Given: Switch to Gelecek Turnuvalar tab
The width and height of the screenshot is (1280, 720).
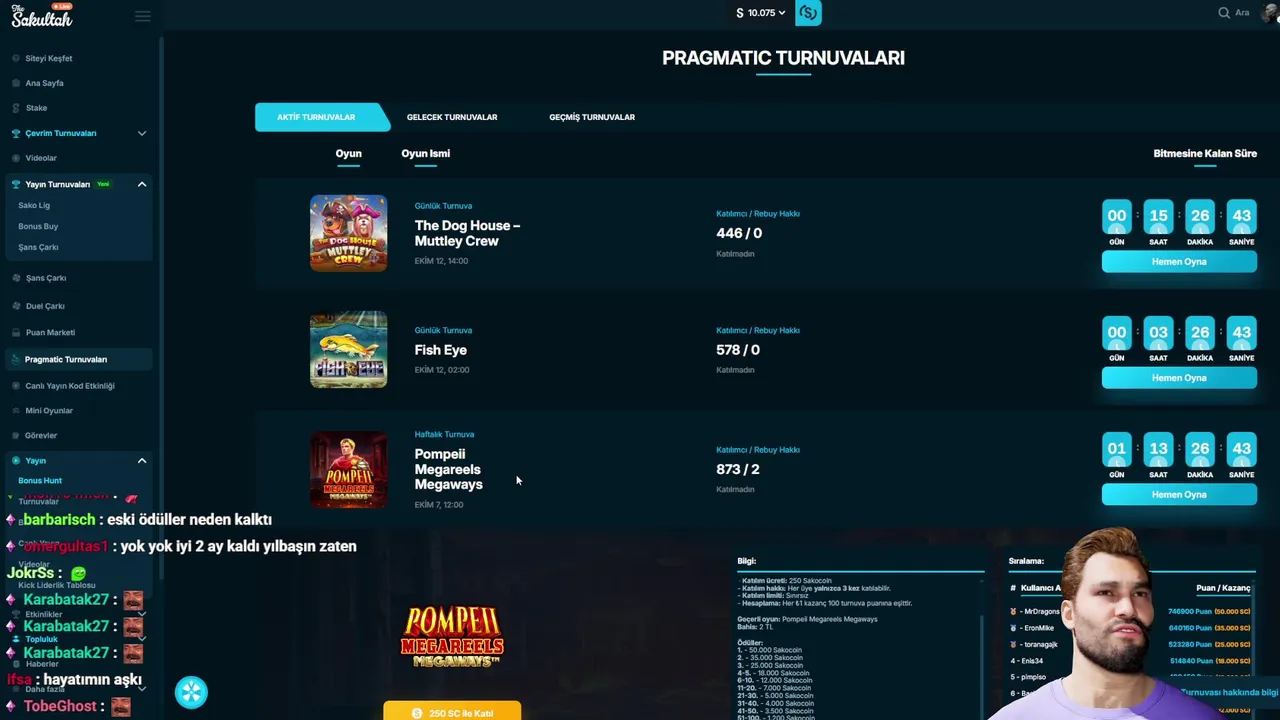Looking at the screenshot, I should point(452,117).
